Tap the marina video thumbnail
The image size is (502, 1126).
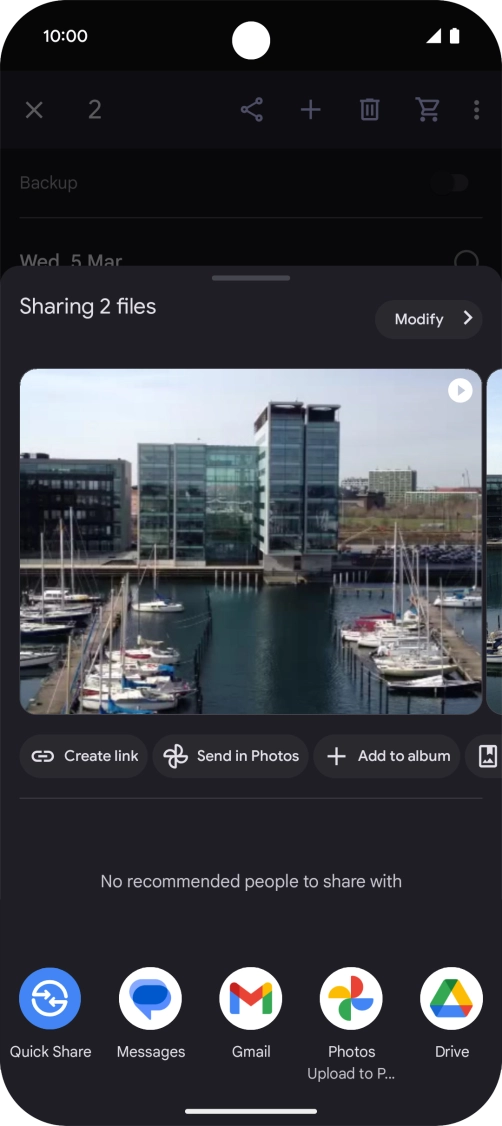pos(251,541)
